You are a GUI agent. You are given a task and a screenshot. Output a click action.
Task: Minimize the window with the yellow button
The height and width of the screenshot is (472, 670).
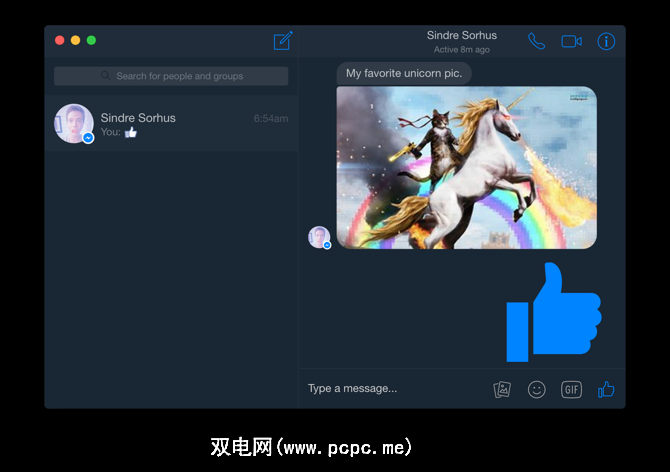click(76, 40)
